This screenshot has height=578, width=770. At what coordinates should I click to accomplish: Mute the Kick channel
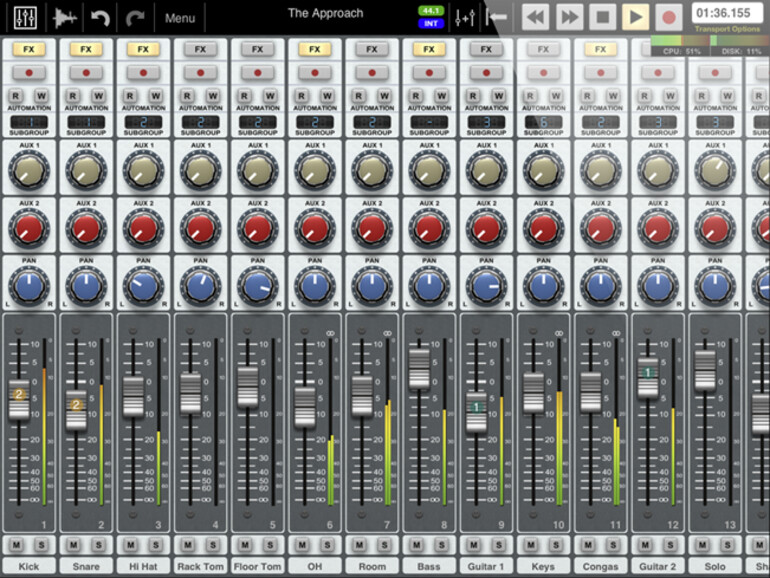tap(19, 544)
